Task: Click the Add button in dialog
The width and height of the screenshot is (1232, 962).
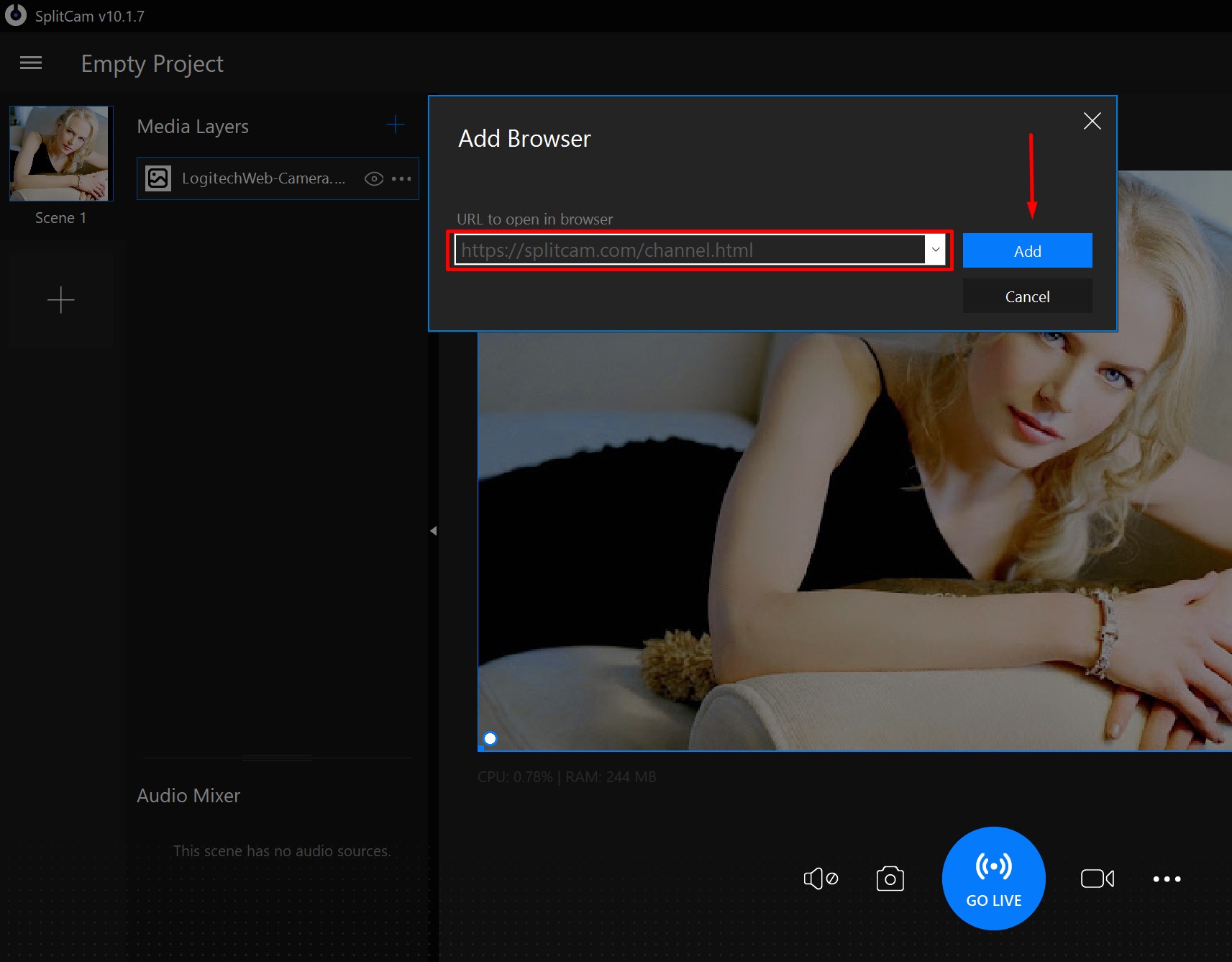Action: pos(1026,251)
